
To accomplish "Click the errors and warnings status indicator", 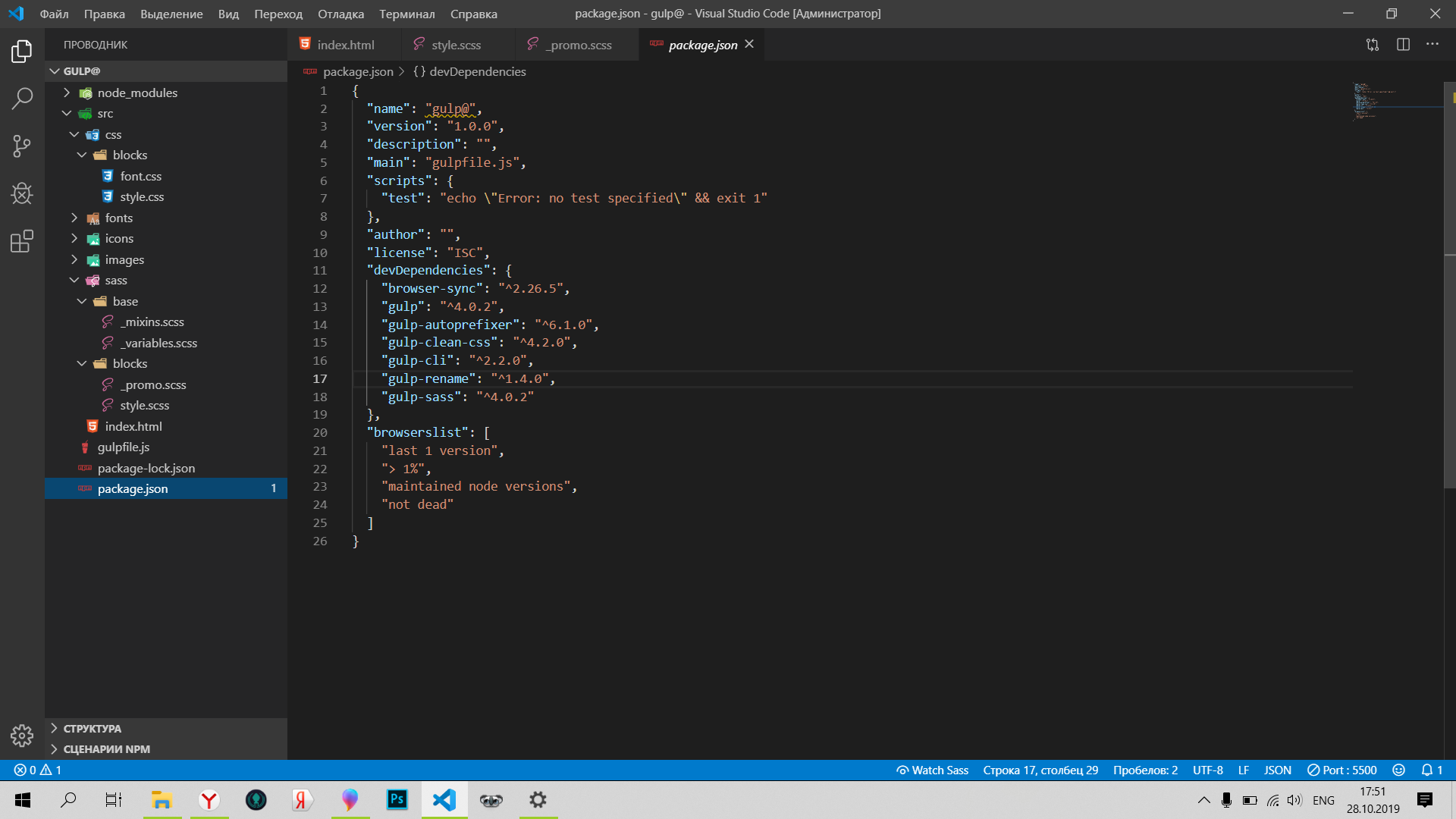I will tap(38, 770).
